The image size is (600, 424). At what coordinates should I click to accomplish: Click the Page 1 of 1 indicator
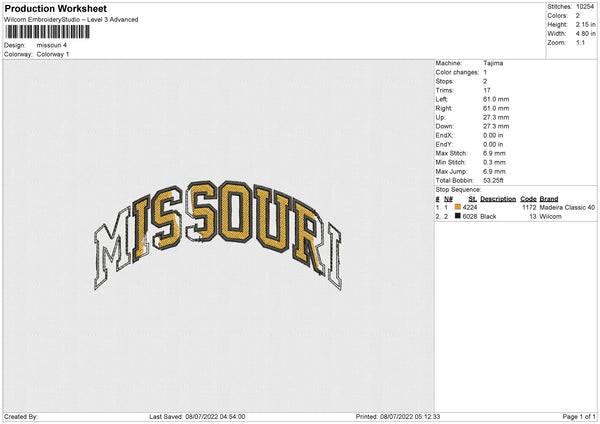coord(579,417)
